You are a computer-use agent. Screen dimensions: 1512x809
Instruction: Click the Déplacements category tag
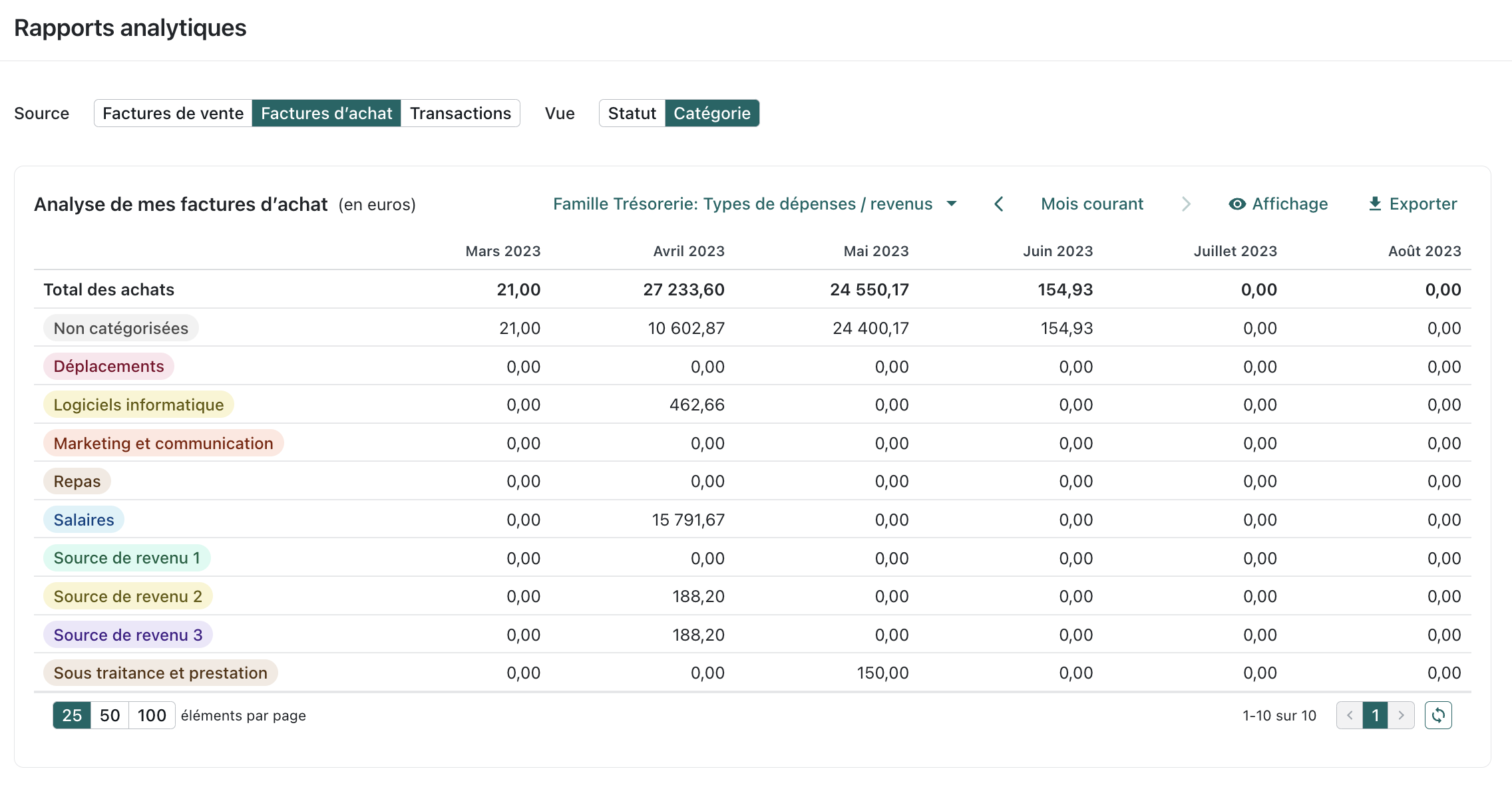point(108,366)
